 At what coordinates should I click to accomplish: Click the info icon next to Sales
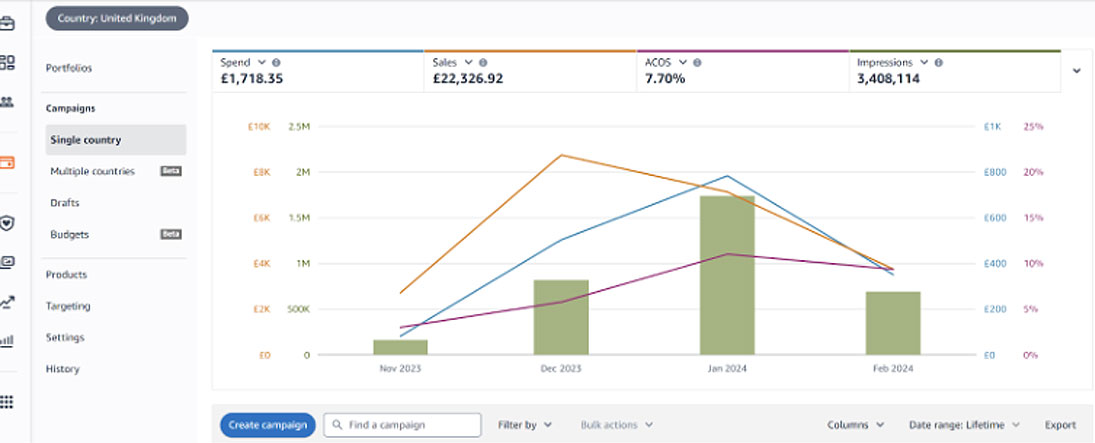coord(483,62)
